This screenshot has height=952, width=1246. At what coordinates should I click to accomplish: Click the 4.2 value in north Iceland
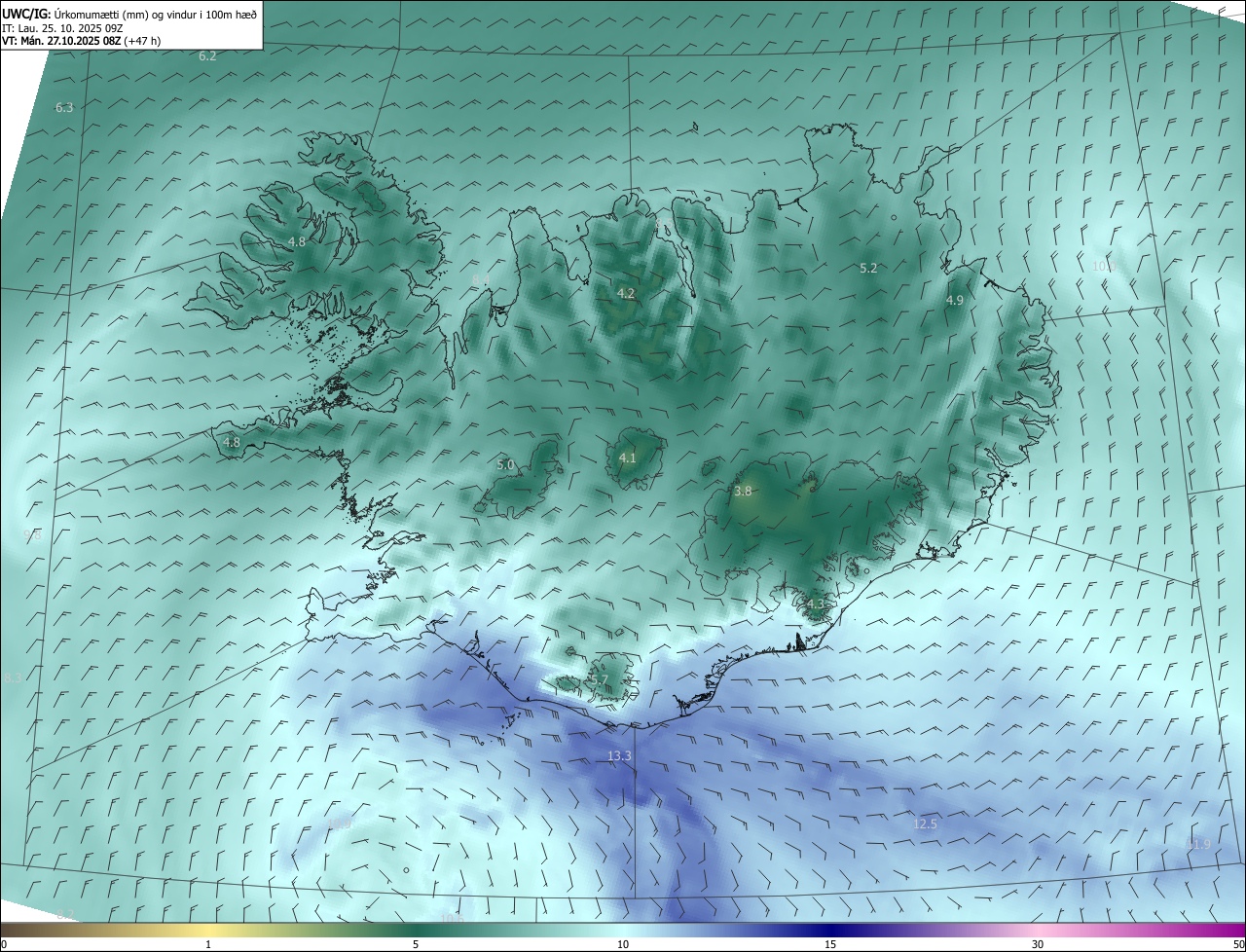coord(626,293)
